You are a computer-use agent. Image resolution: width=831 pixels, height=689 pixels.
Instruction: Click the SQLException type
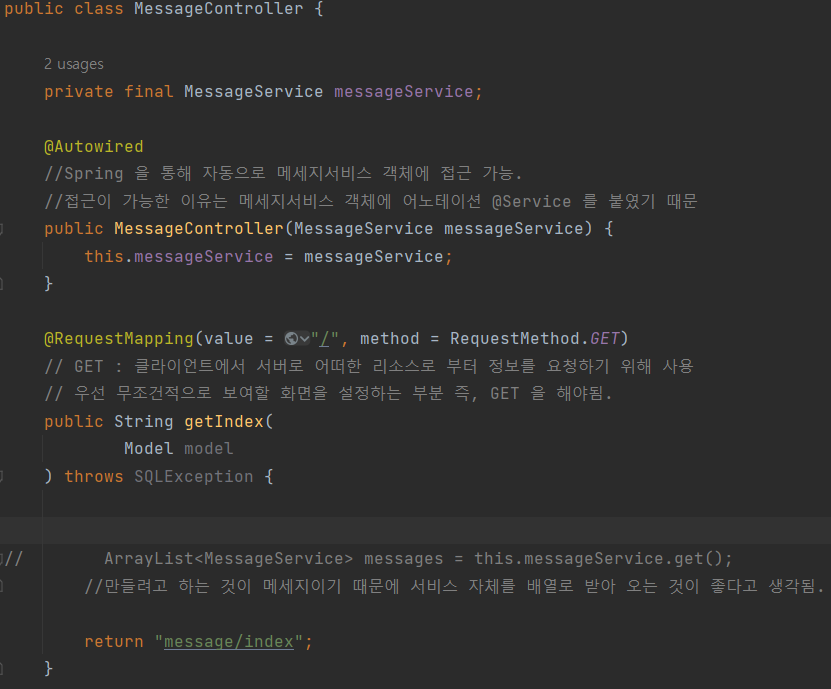point(193,476)
